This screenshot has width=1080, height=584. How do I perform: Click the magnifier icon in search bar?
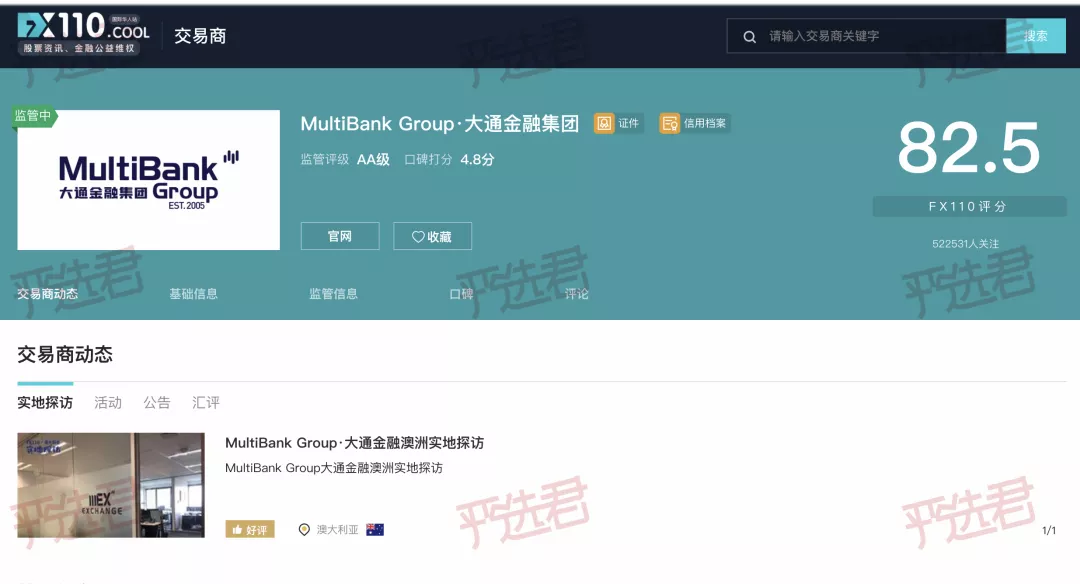pos(749,36)
